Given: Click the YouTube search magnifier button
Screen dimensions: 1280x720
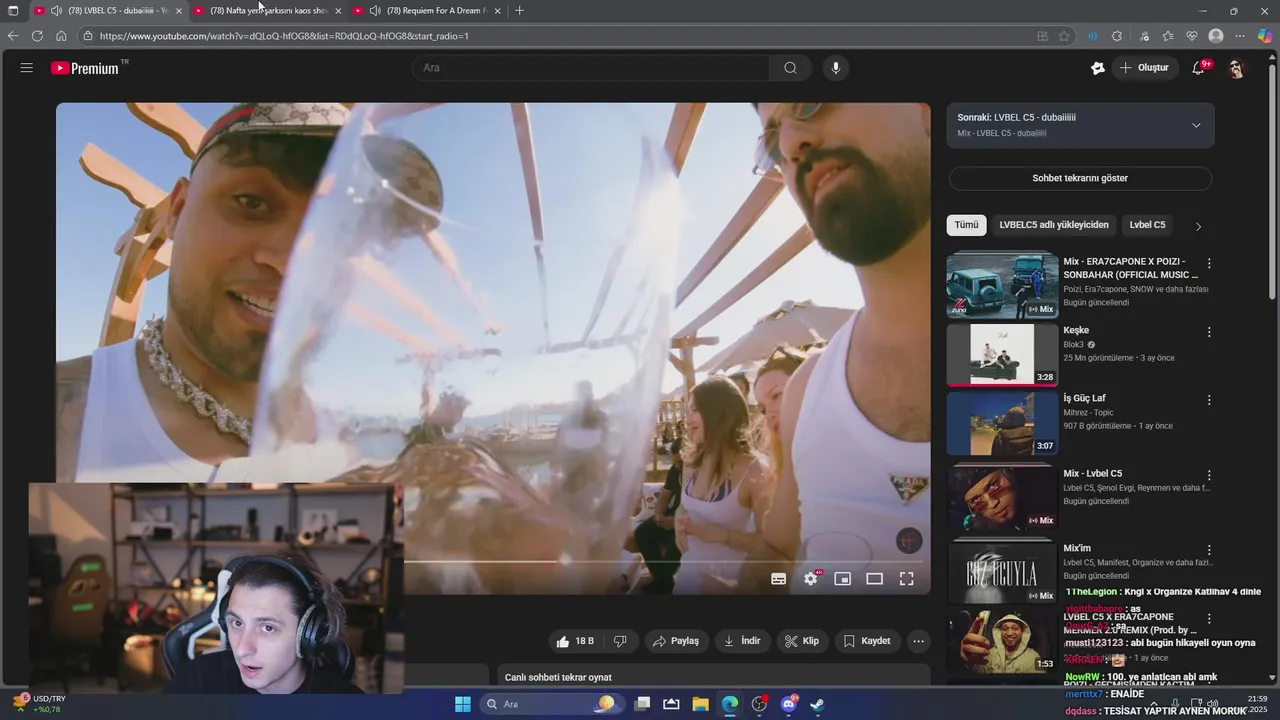Looking at the screenshot, I should click(x=790, y=68).
